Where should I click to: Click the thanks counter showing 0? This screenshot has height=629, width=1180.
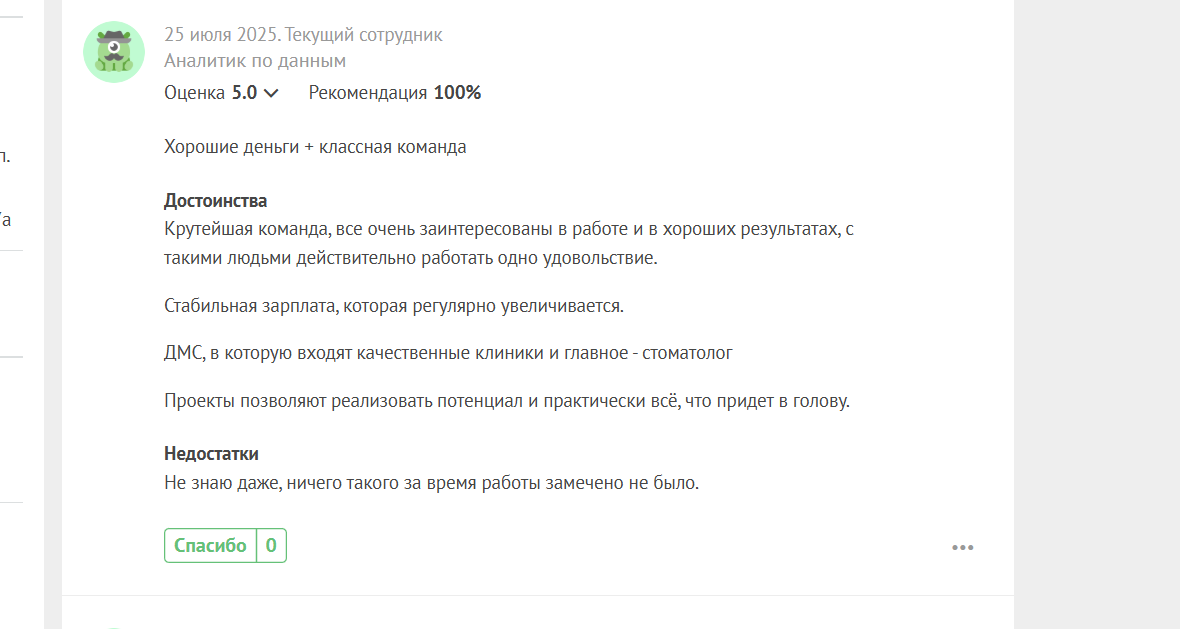[271, 545]
